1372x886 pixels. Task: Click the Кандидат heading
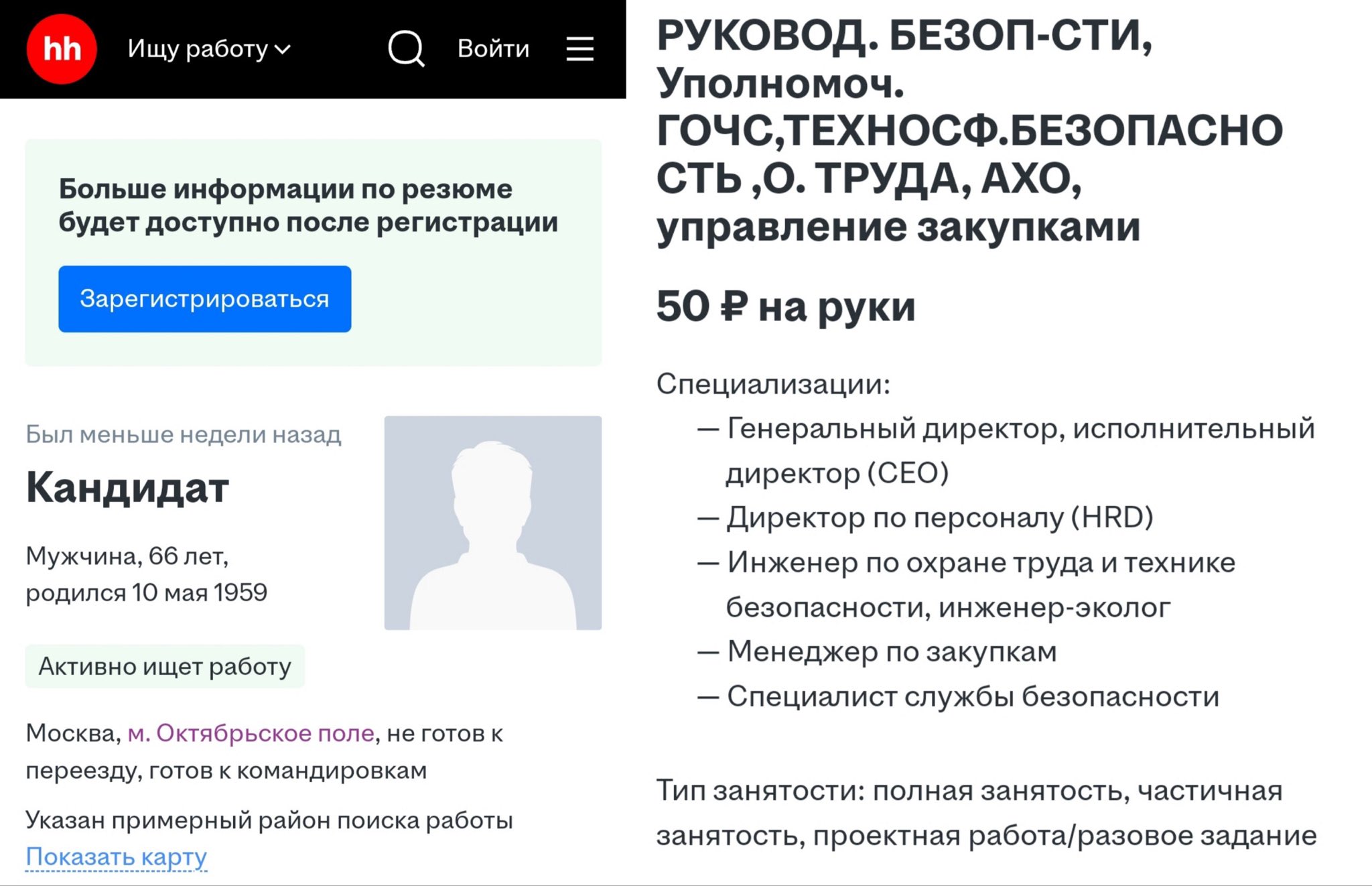[127, 488]
